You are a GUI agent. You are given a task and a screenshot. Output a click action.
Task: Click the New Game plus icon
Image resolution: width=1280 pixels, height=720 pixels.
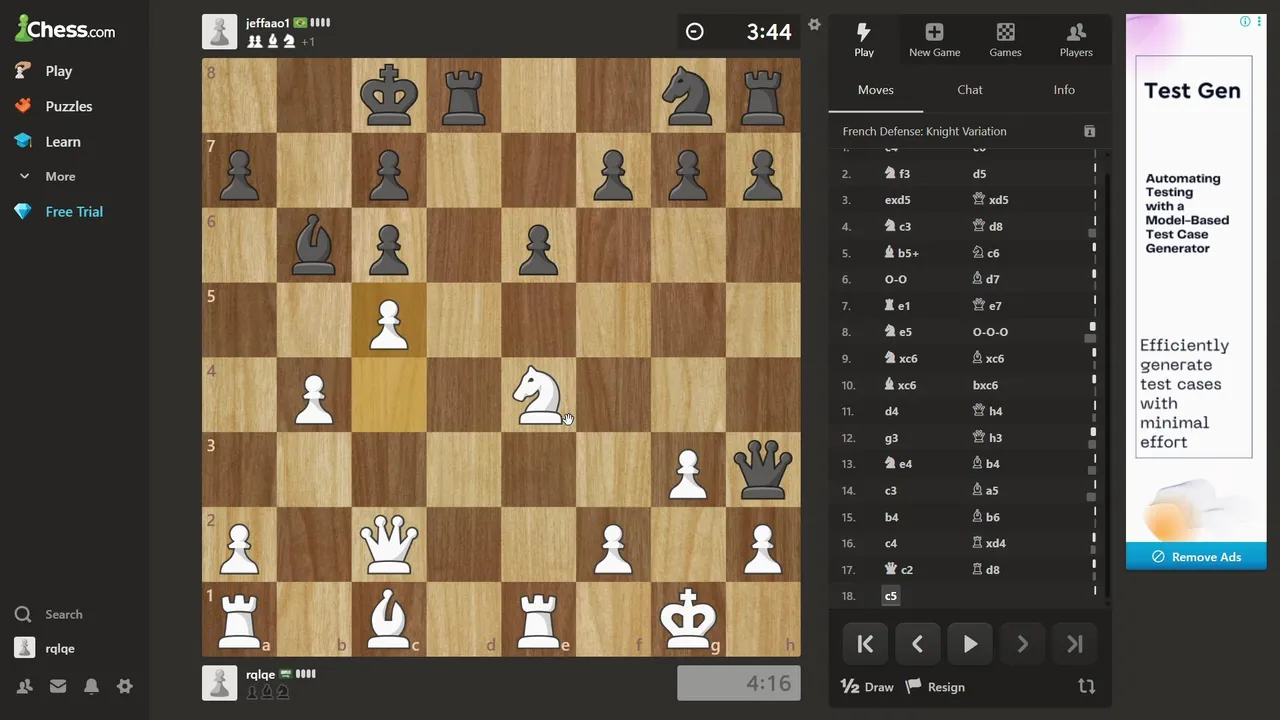(x=934, y=40)
